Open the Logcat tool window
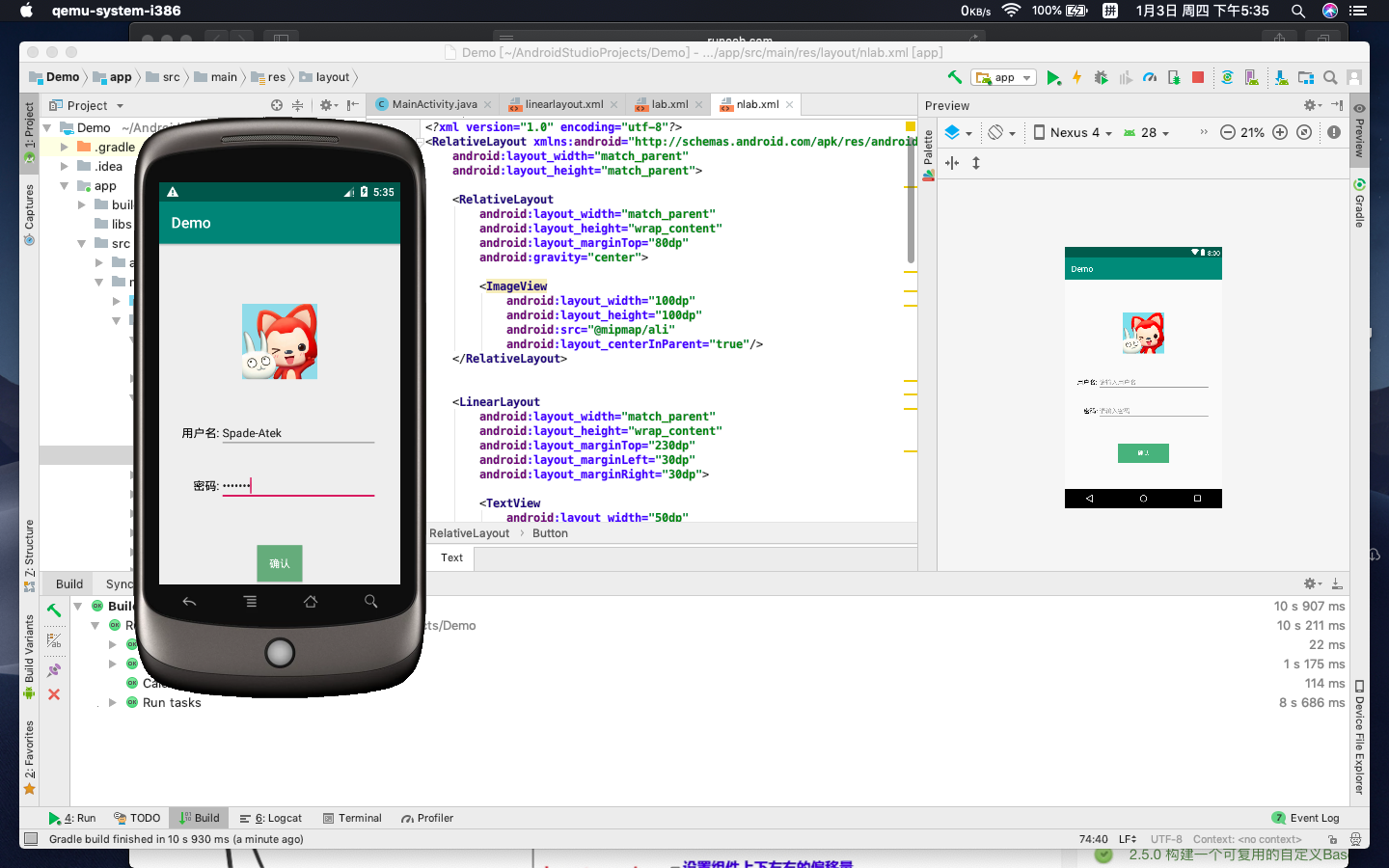Image resolution: width=1389 pixels, height=868 pixels. pos(271,818)
